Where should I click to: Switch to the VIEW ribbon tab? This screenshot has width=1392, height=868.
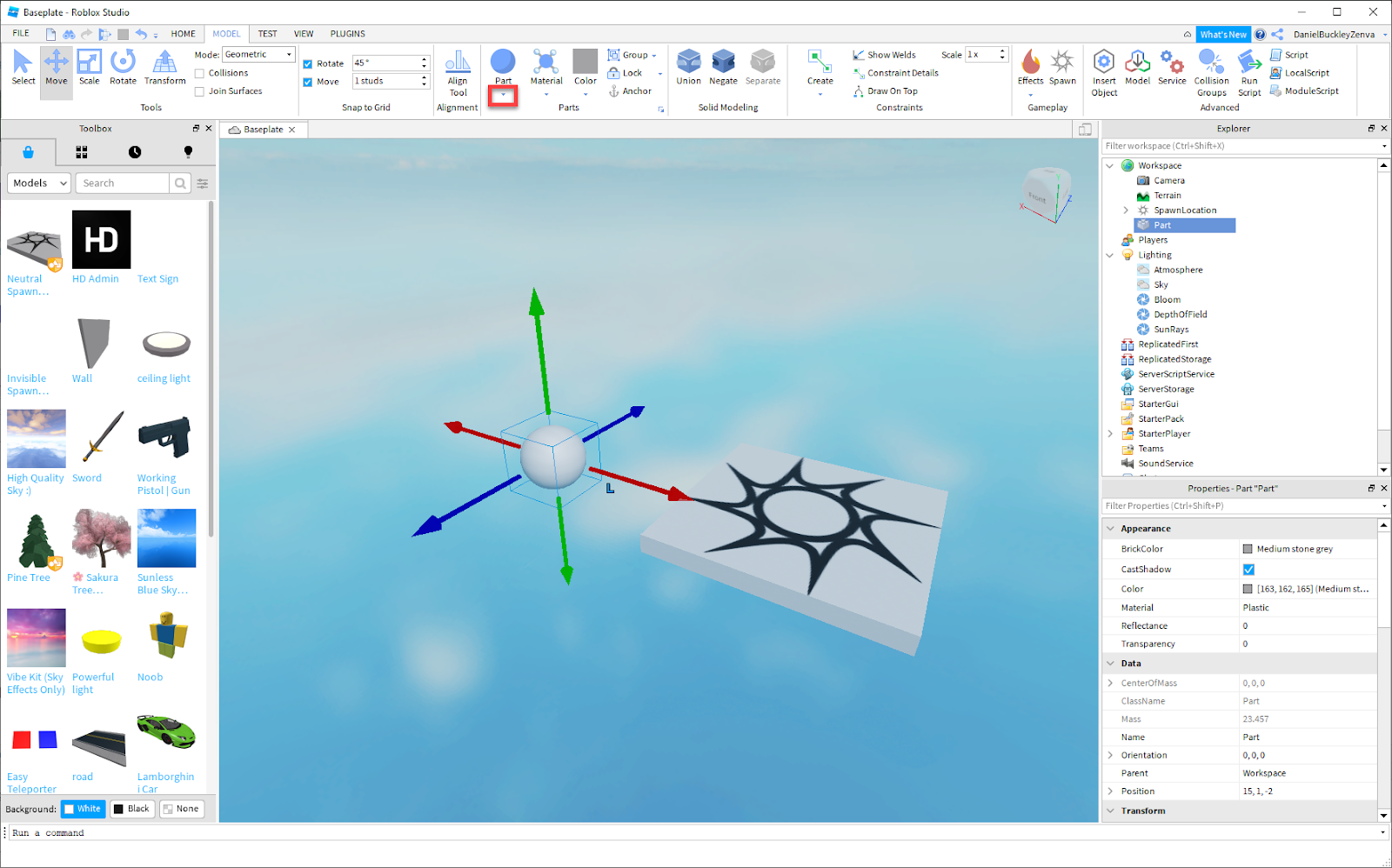pyautogui.click(x=304, y=34)
